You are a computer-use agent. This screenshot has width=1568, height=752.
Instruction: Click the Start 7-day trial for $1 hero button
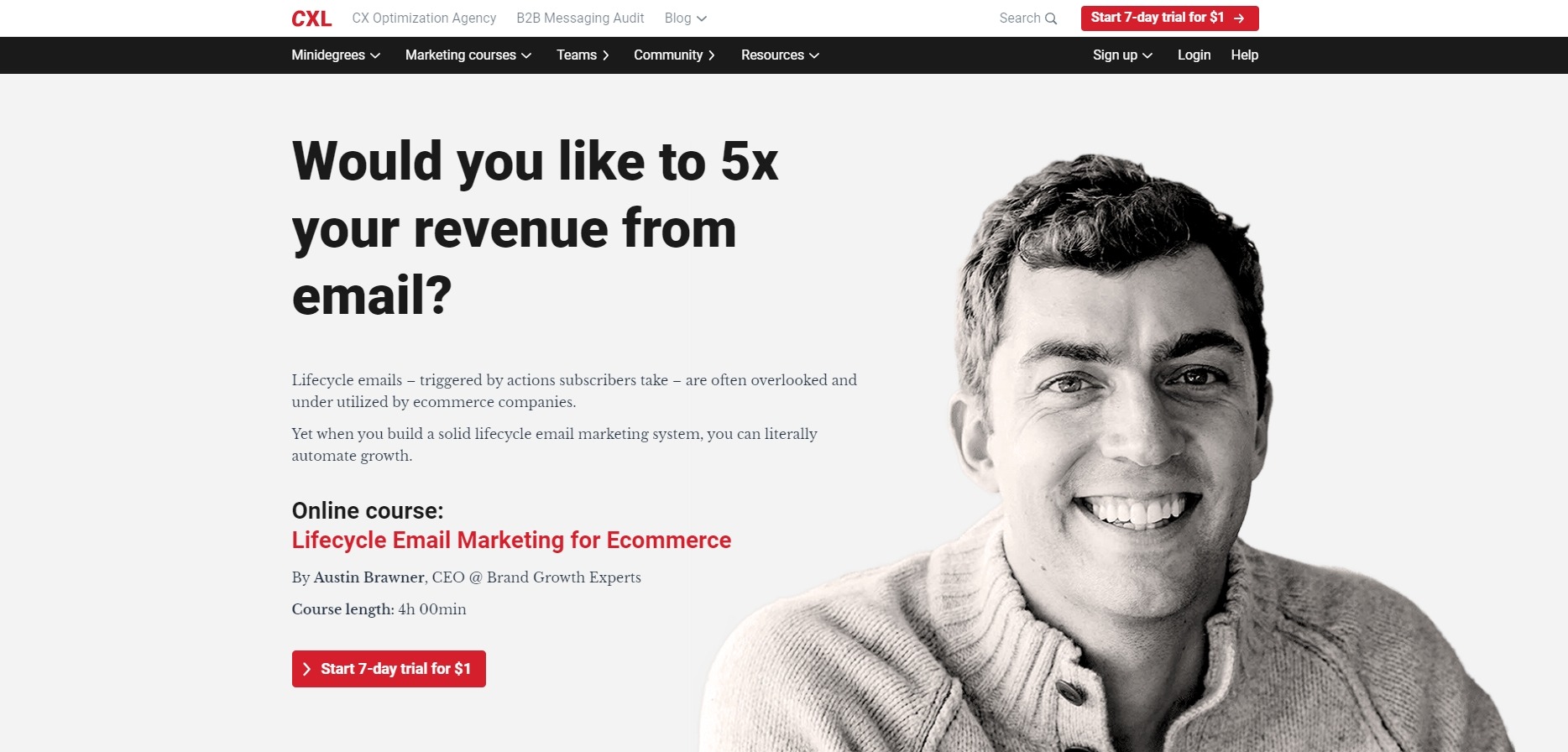coord(389,669)
